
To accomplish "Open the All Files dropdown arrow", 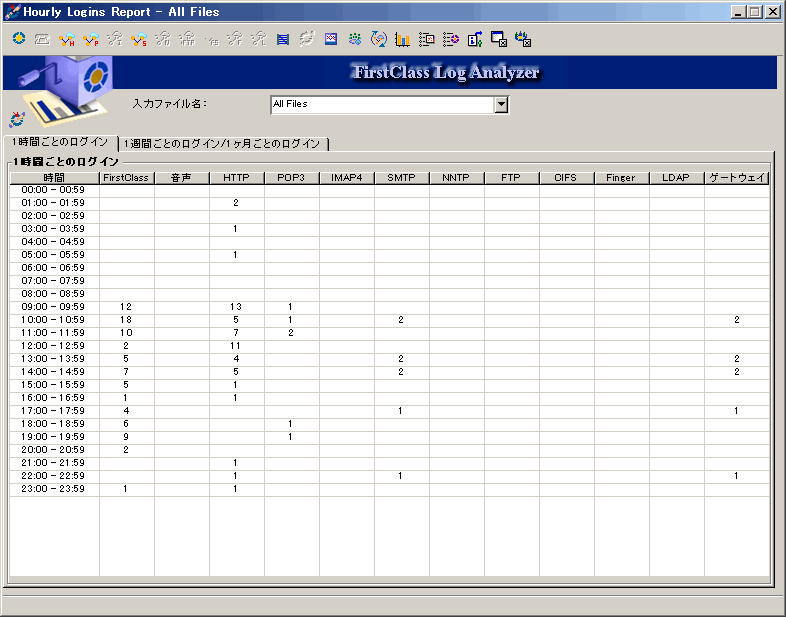I will click(x=502, y=104).
